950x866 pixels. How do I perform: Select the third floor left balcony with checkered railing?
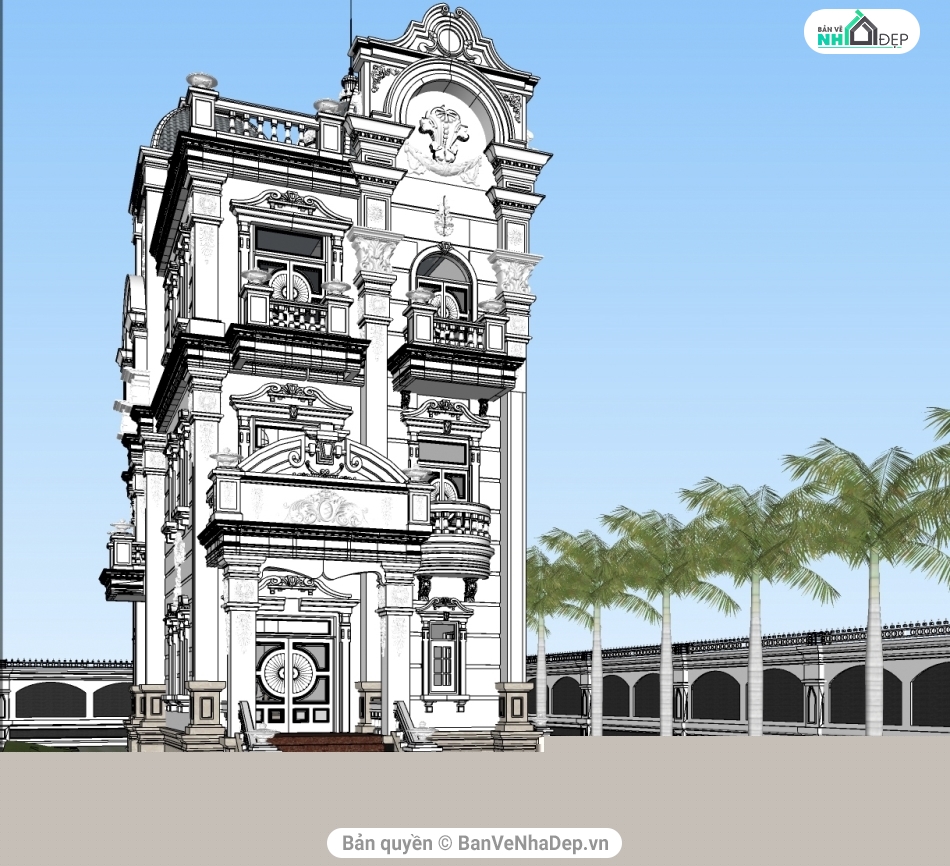(298, 315)
